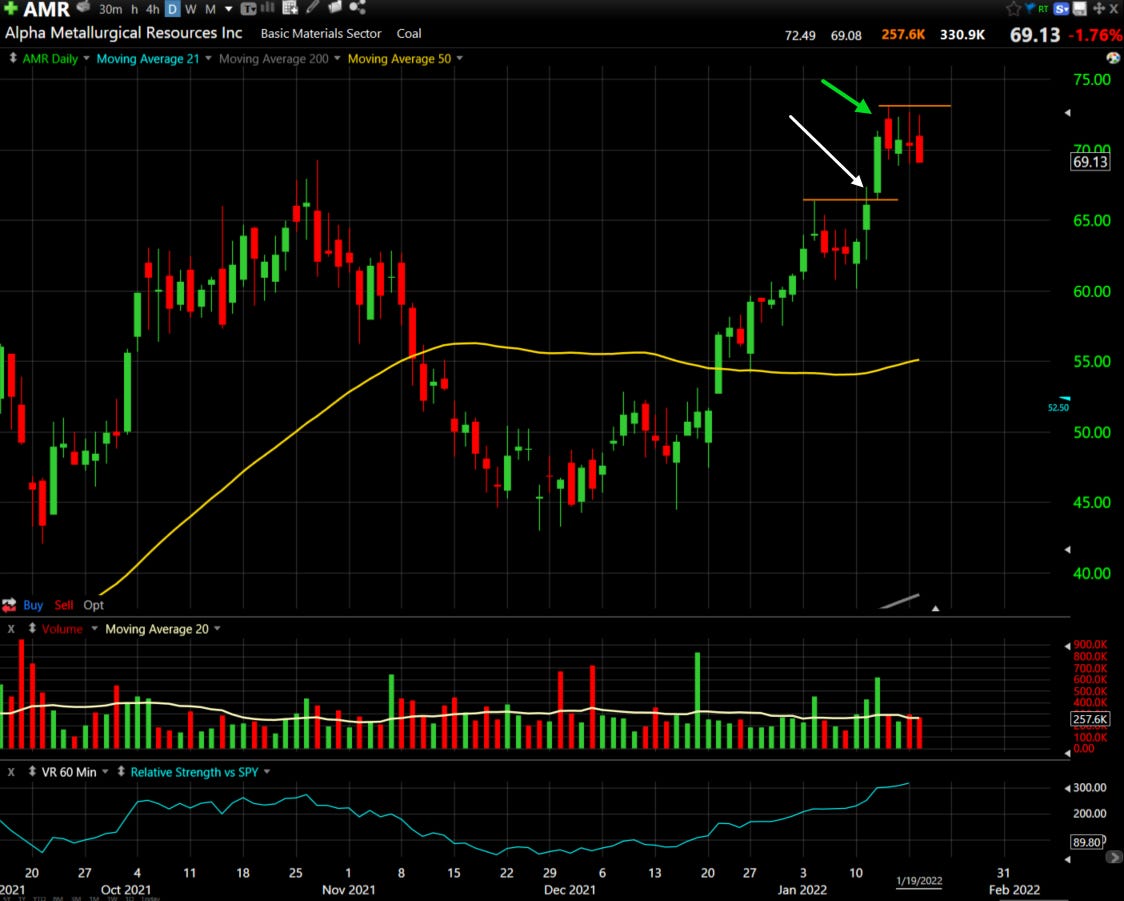Click the Buy button

[x=33, y=605]
